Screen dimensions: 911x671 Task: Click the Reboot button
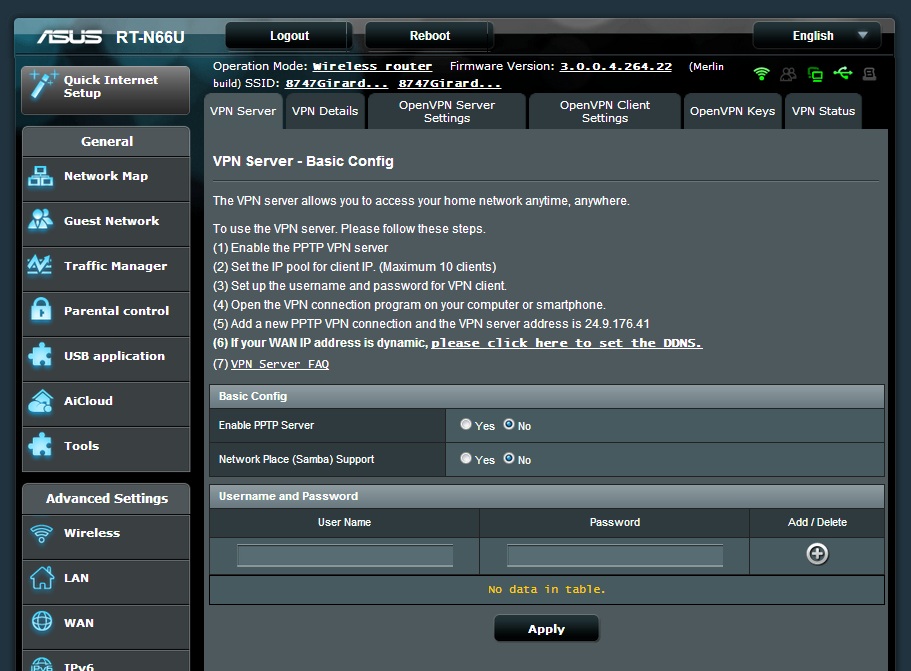coord(429,35)
